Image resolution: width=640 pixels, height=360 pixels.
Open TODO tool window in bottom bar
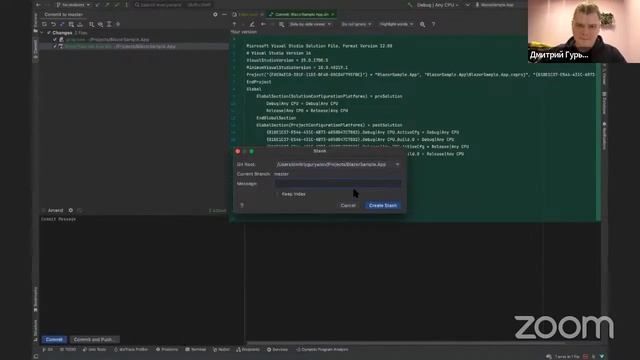pos(68,350)
